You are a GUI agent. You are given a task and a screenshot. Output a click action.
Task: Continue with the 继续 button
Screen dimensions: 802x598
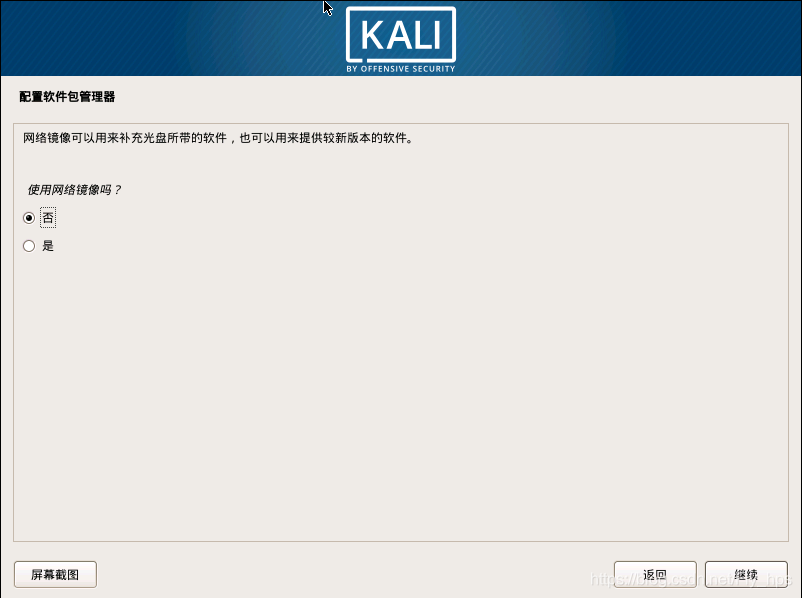746,574
